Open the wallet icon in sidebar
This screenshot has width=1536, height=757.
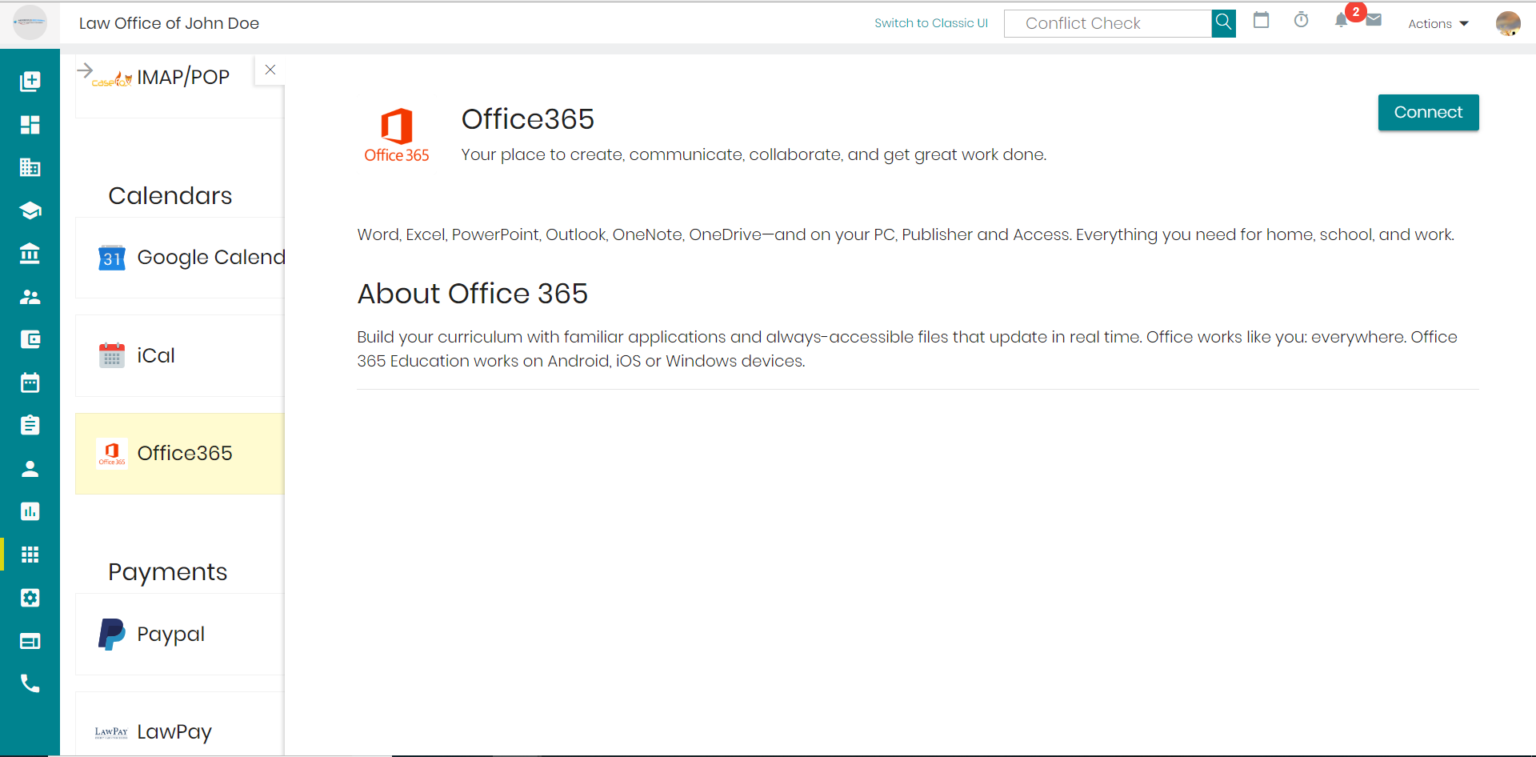point(30,340)
